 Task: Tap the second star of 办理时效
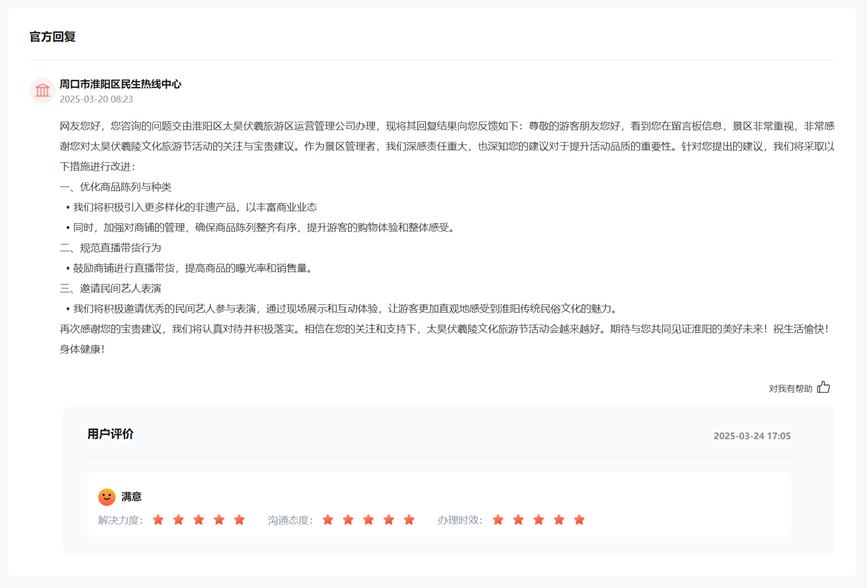(x=518, y=520)
